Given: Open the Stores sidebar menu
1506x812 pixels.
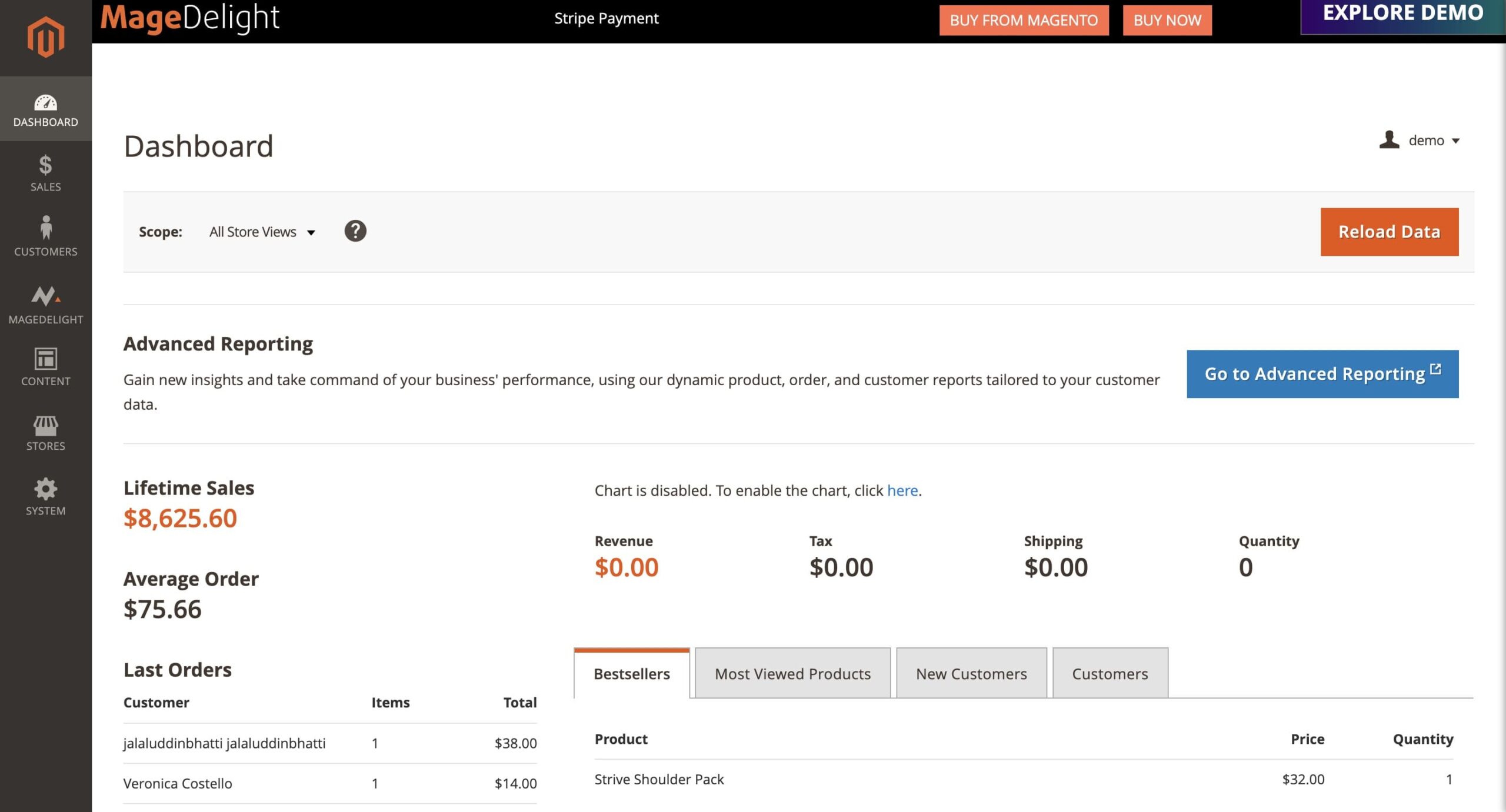Looking at the screenshot, I should (45, 433).
